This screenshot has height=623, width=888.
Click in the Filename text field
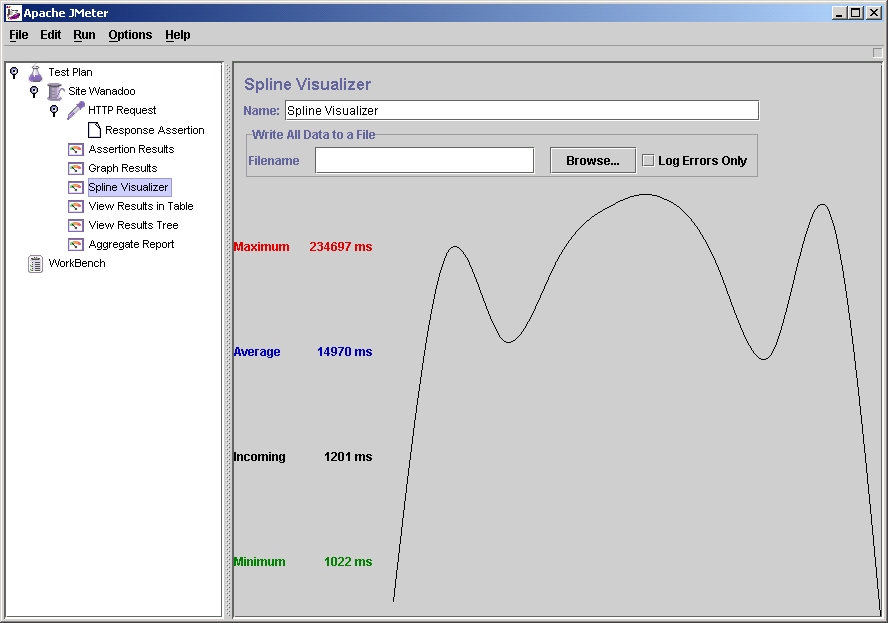point(424,161)
